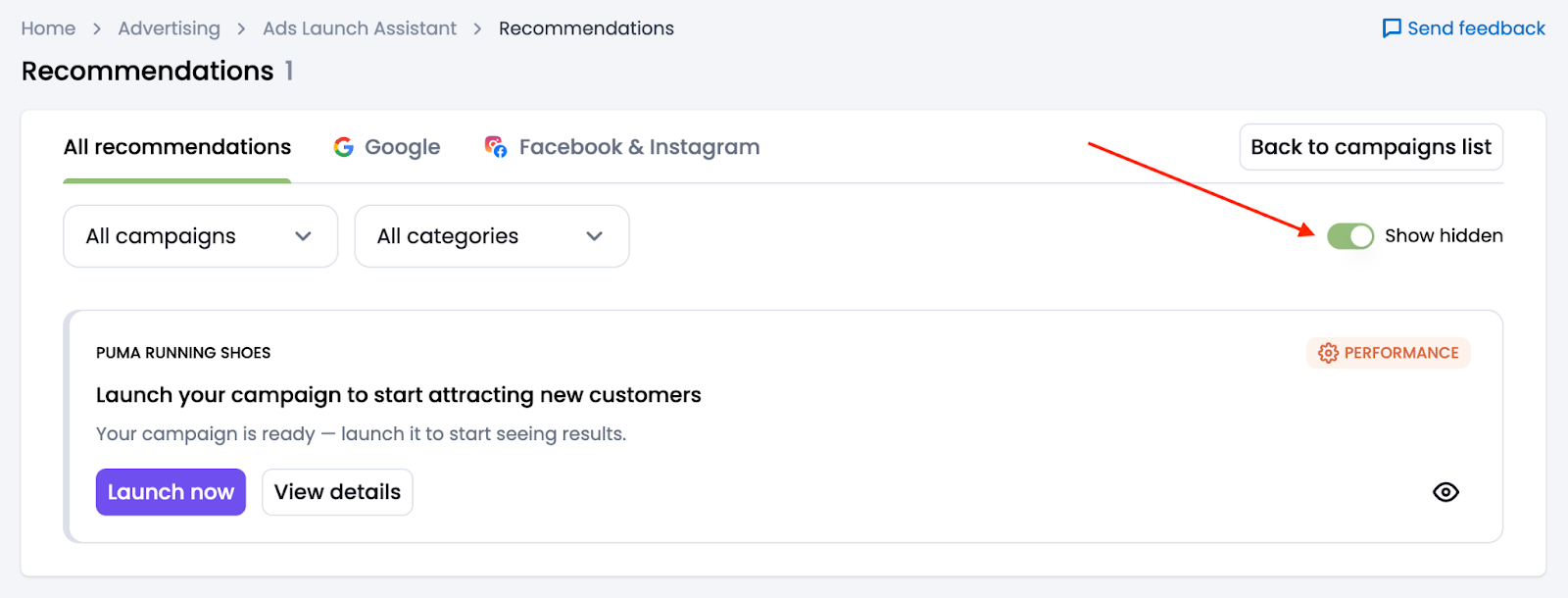Click the Send feedback speech bubble icon

(1392, 28)
